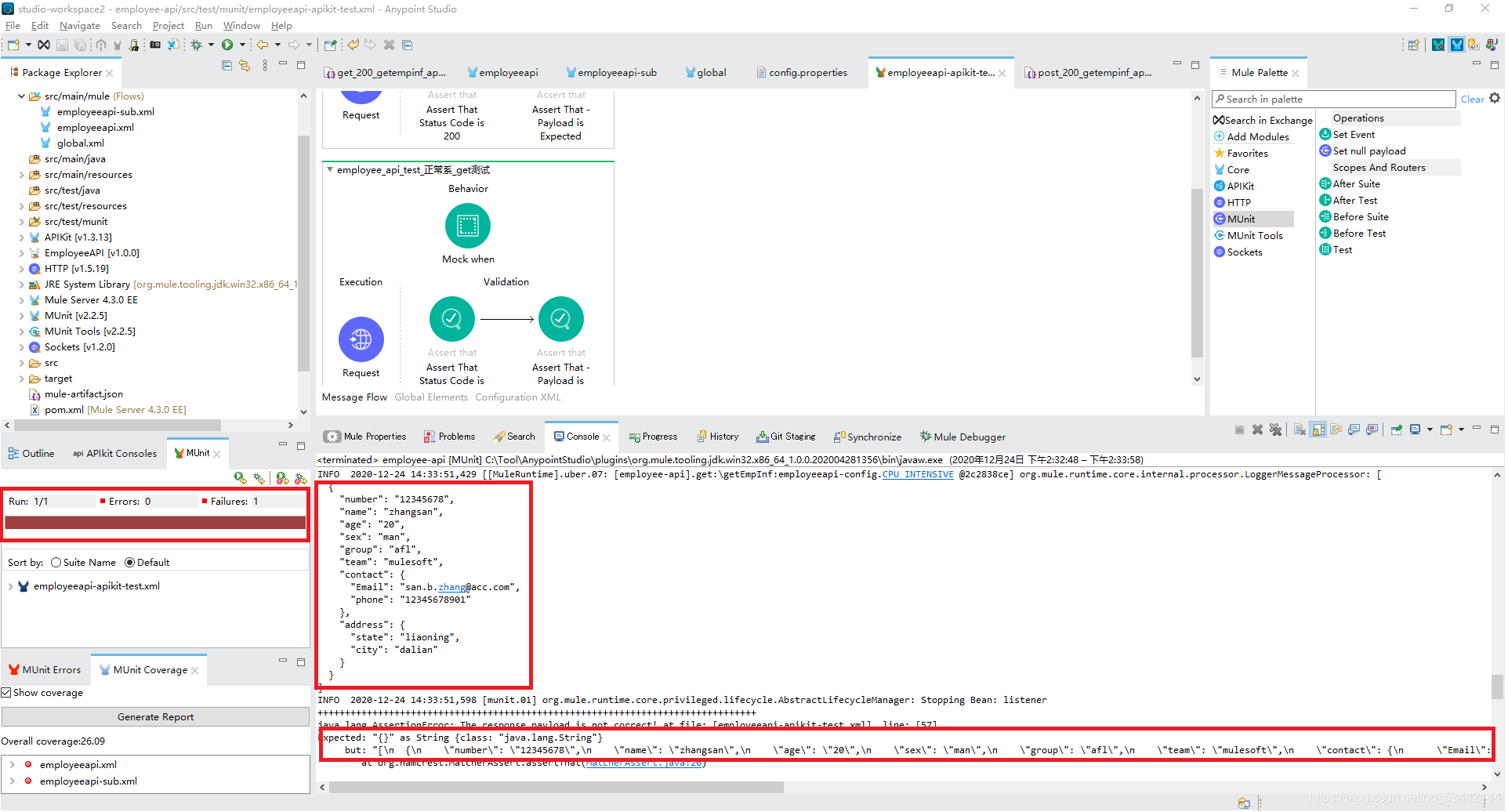Open the Run button dropdown arrow
The height and width of the screenshot is (812, 1508).
point(242,45)
